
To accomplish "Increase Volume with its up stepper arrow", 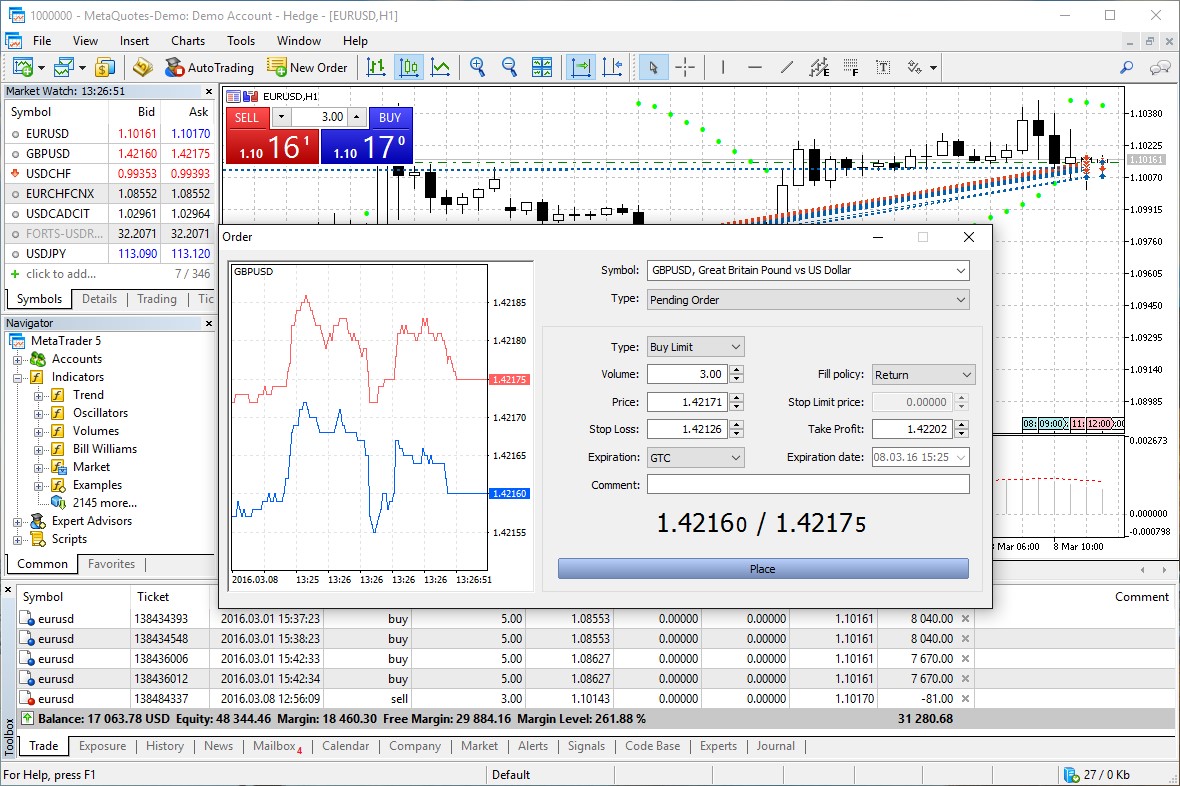I will 735,371.
